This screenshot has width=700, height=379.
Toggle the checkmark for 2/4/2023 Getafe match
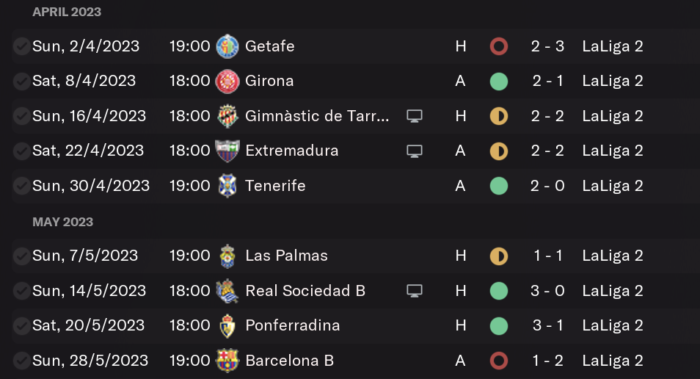(21, 46)
